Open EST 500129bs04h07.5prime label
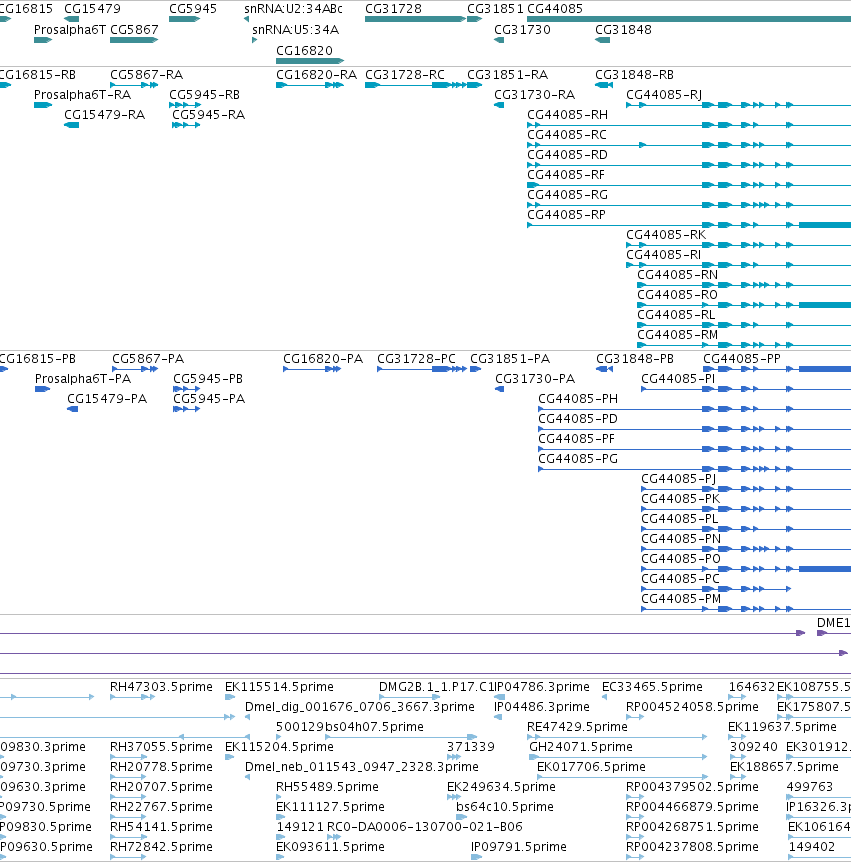851x862 pixels. click(x=350, y=727)
